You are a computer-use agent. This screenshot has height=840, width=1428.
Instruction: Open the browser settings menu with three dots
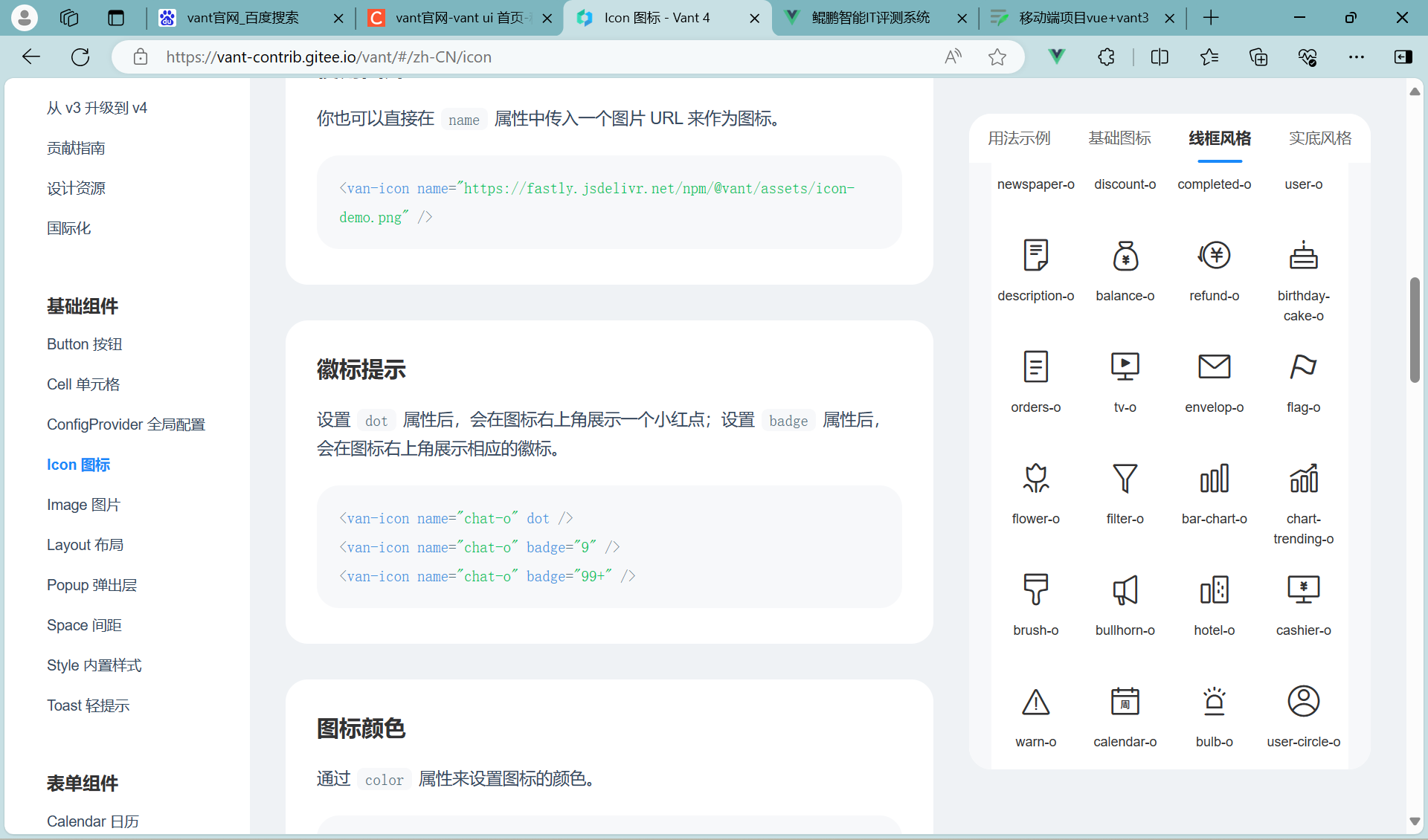click(1357, 56)
